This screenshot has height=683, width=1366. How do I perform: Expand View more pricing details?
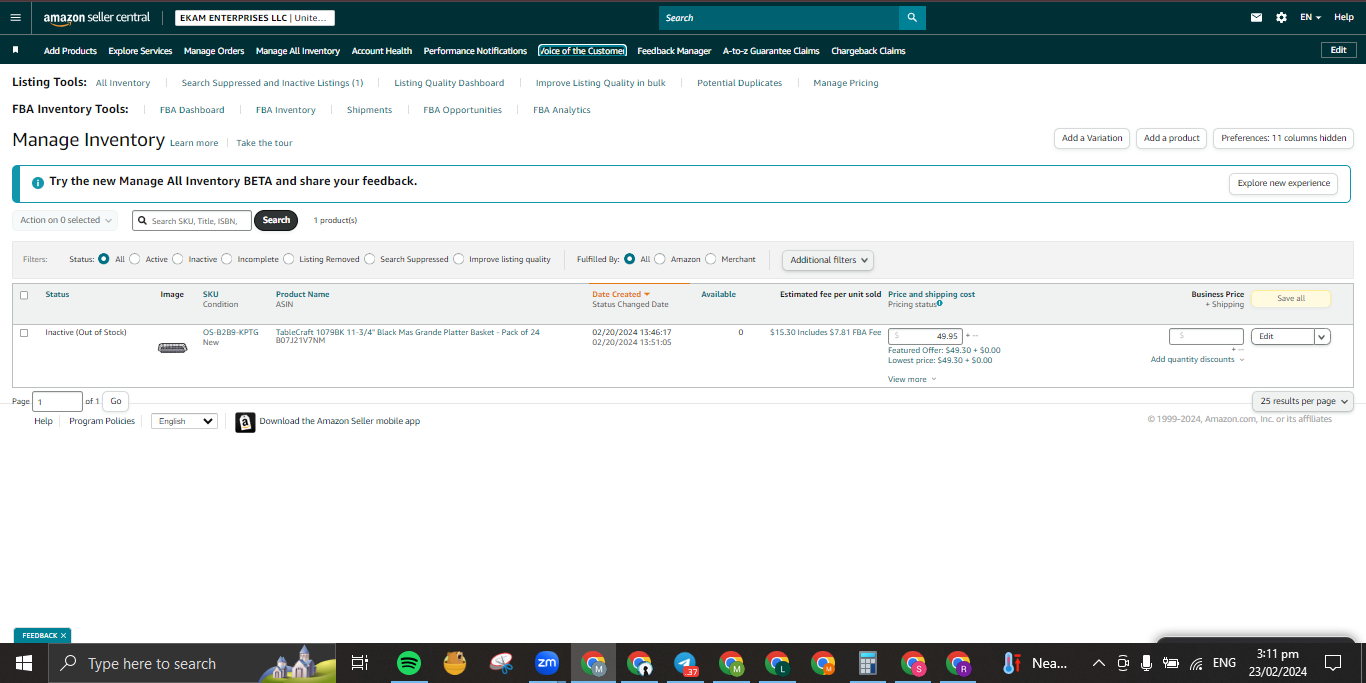[x=912, y=380]
